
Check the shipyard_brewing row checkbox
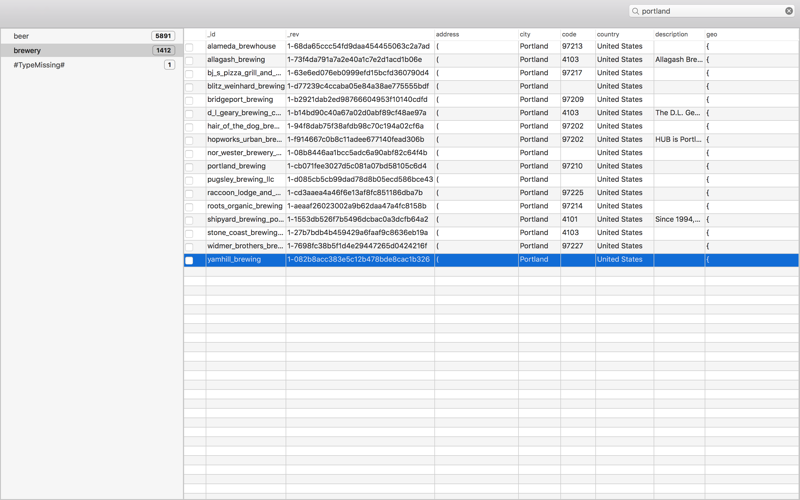click(189, 220)
